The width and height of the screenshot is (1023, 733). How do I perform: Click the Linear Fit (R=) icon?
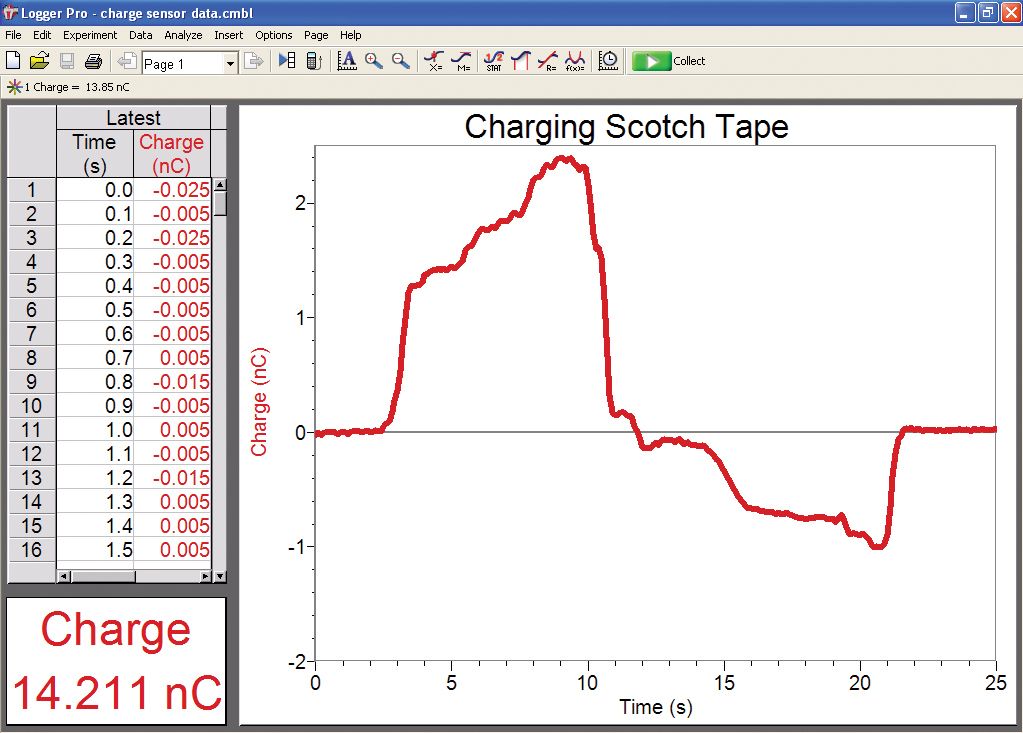coord(547,61)
